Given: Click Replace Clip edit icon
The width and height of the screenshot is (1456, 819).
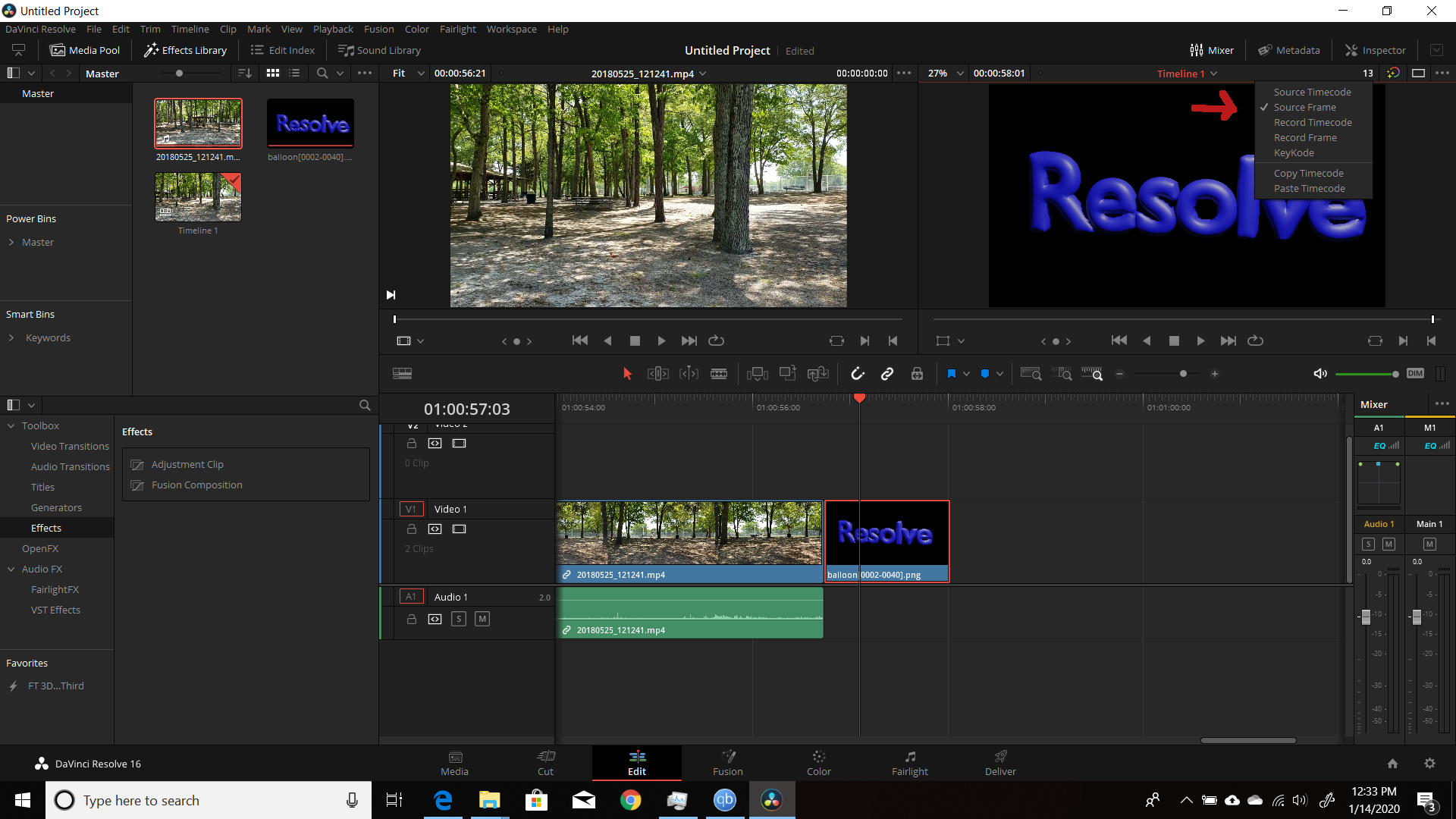Looking at the screenshot, I should tap(817, 374).
